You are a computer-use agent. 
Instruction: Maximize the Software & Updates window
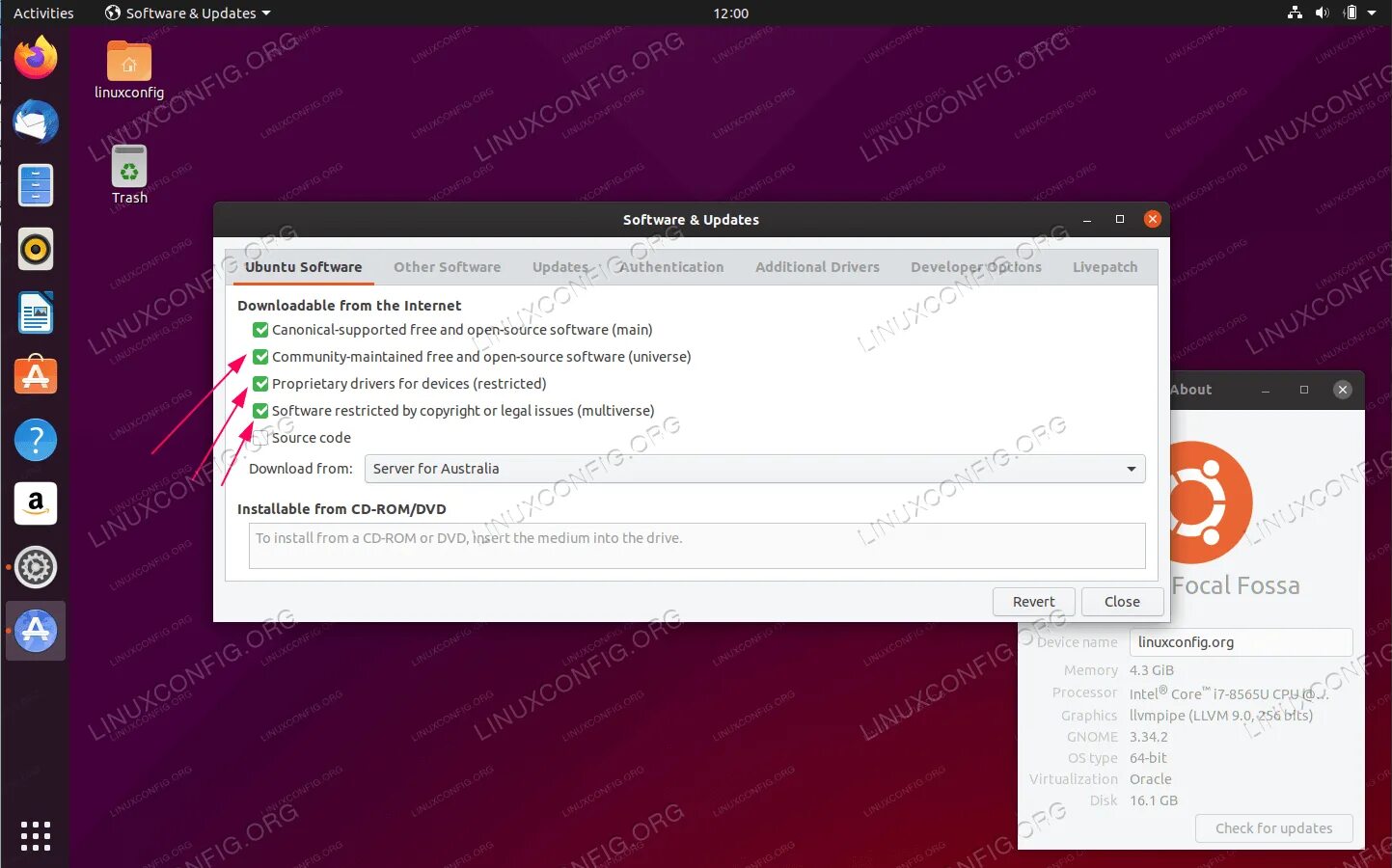point(1120,219)
